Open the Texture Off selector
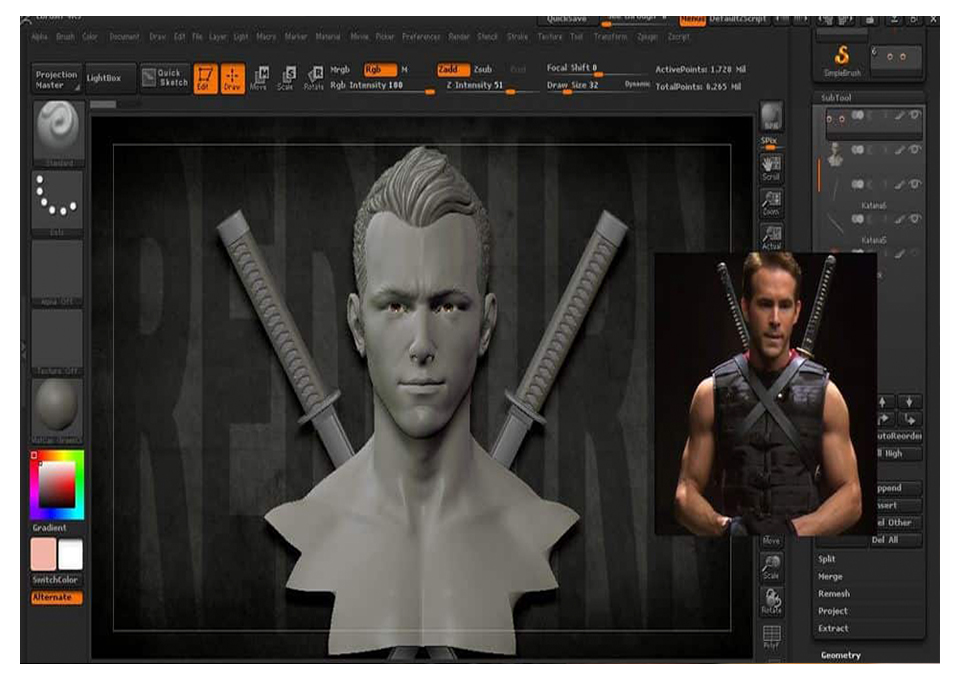Image resolution: width=960 pixels, height=678 pixels. pos(58,342)
